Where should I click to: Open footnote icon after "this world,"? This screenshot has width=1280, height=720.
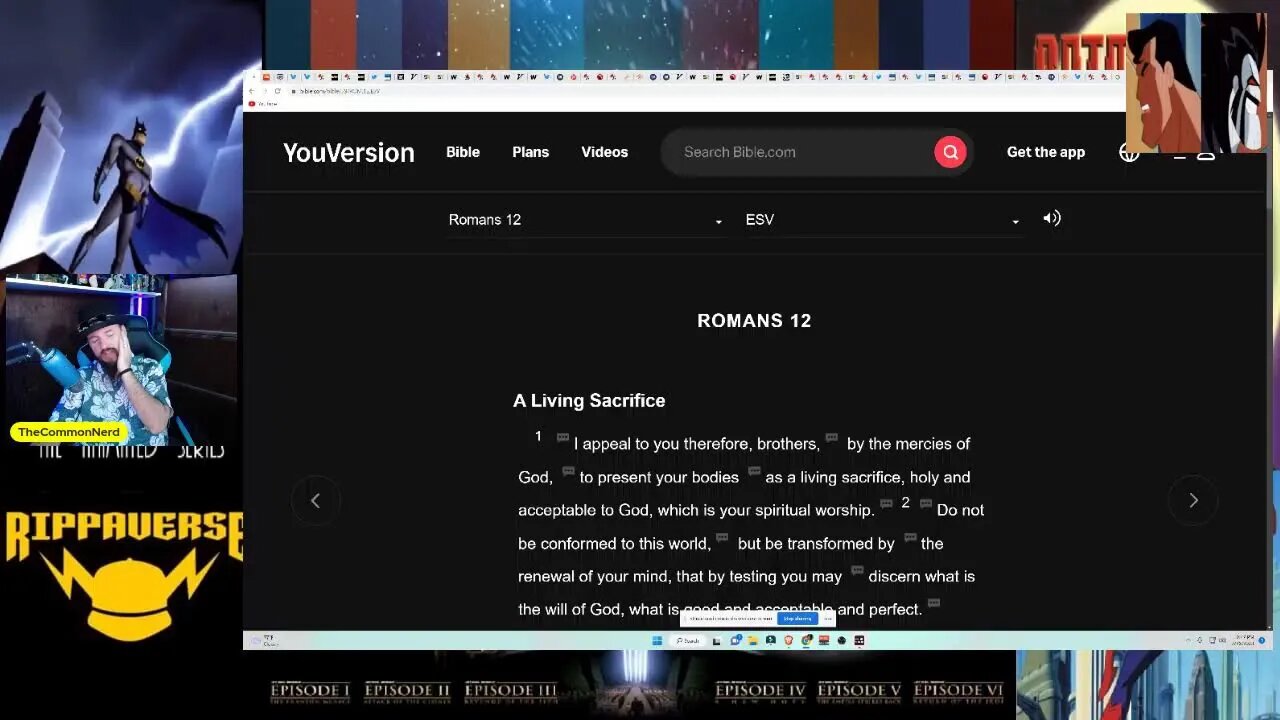[722, 537]
